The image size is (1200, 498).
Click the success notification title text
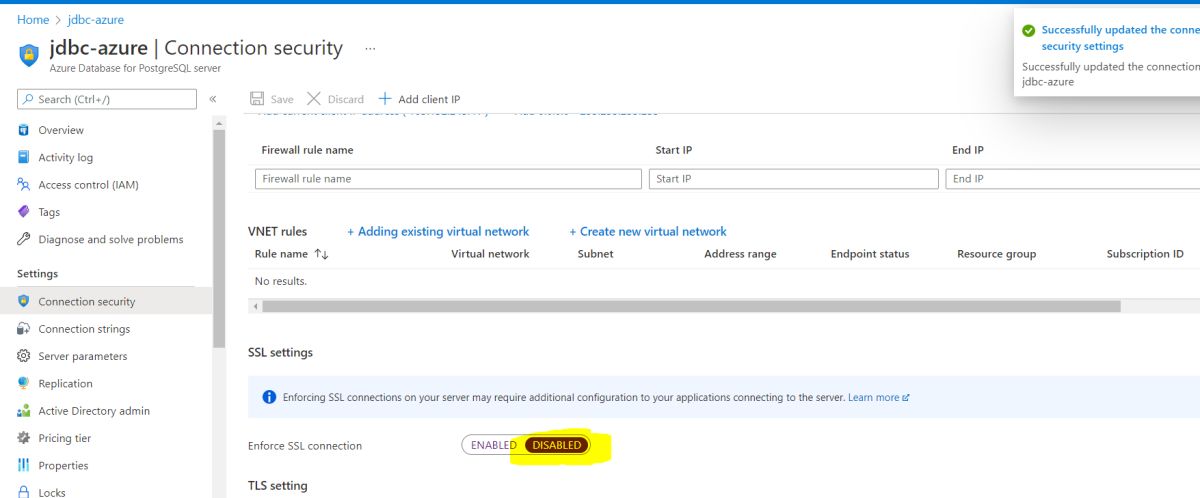(1120, 38)
